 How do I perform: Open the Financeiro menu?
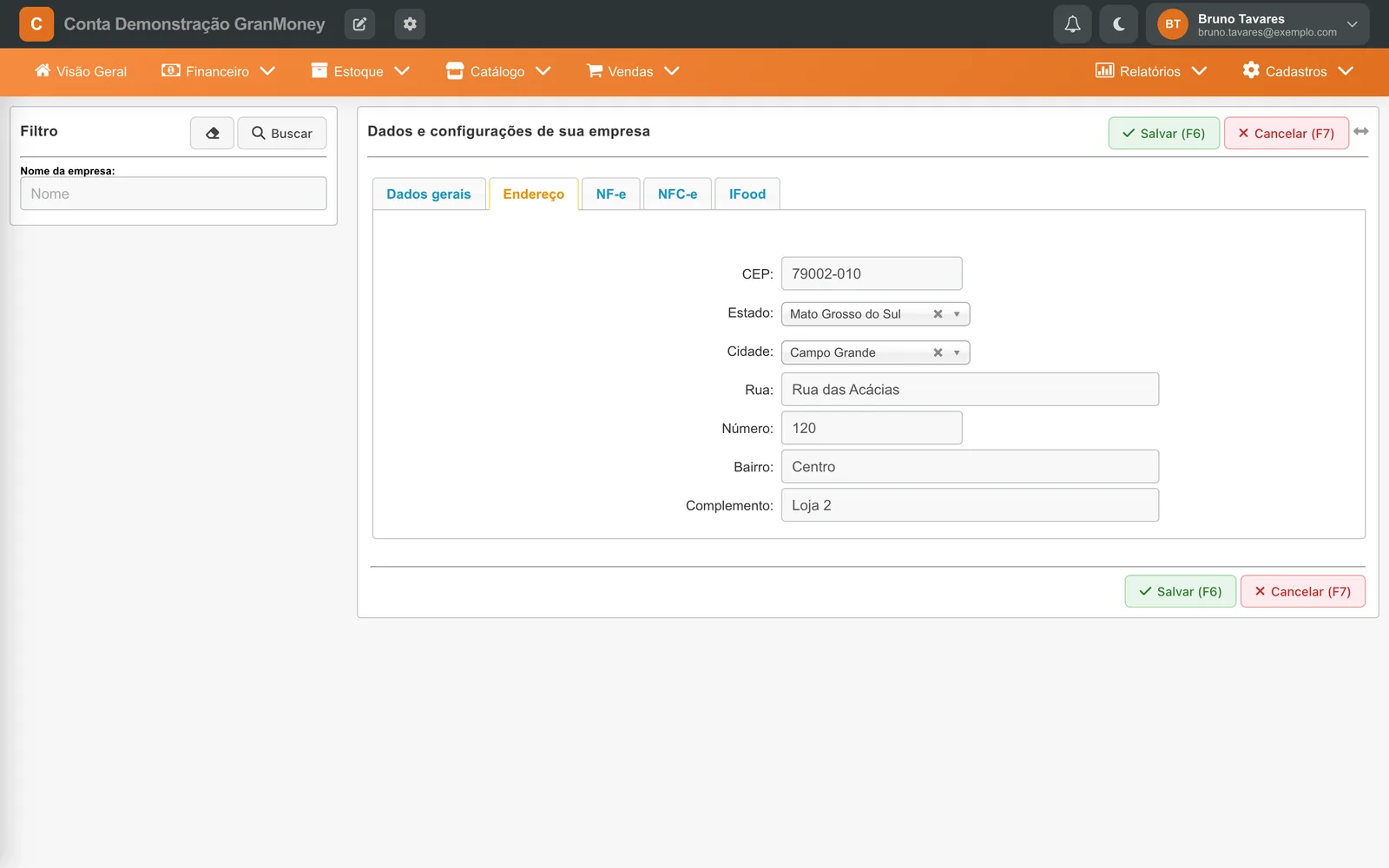pyautogui.click(x=219, y=71)
